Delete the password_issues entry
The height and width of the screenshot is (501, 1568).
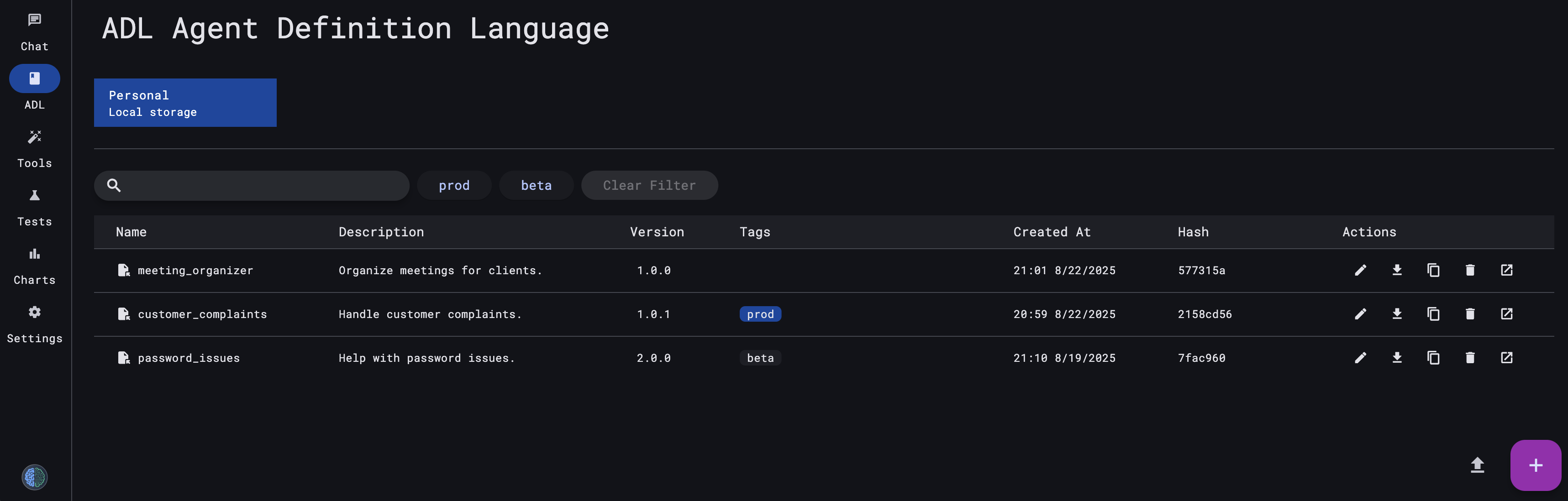point(1470,358)
